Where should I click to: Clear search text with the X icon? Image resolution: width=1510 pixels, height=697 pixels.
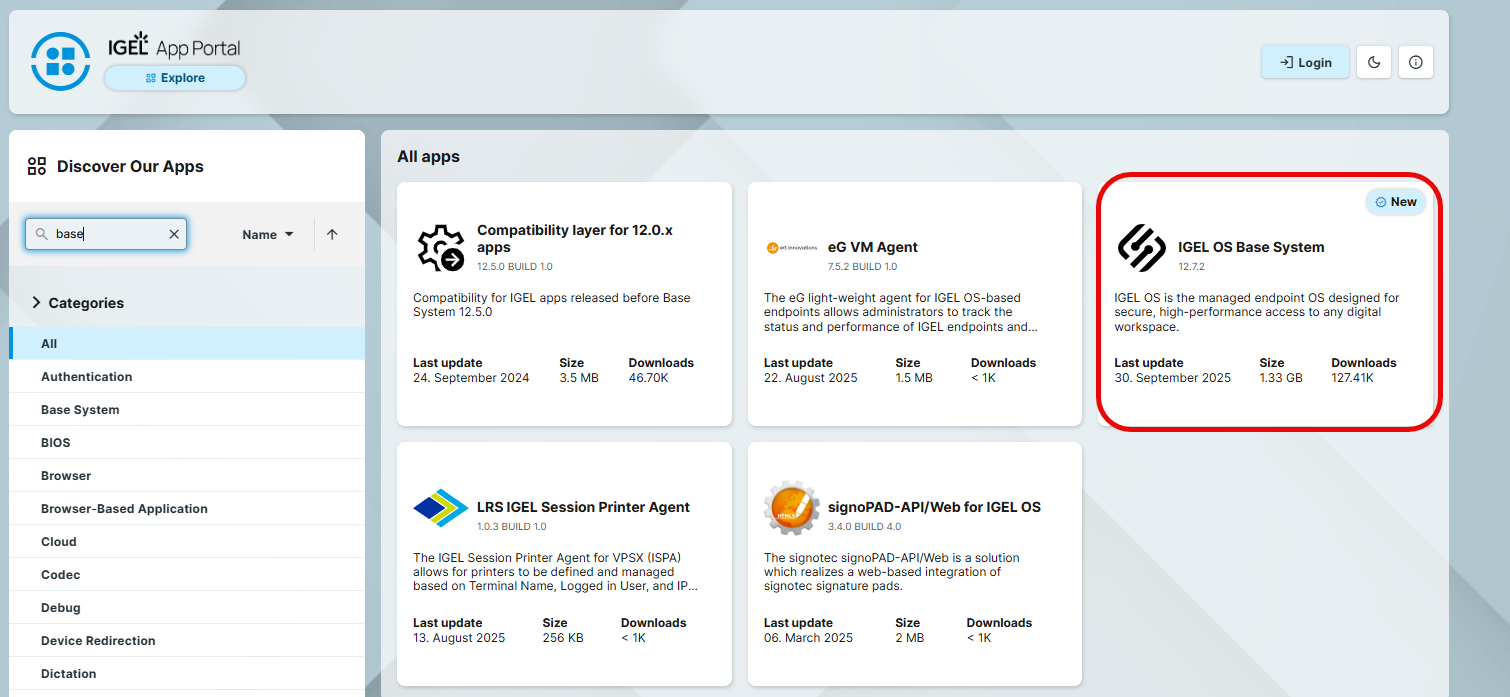point(174,234)
